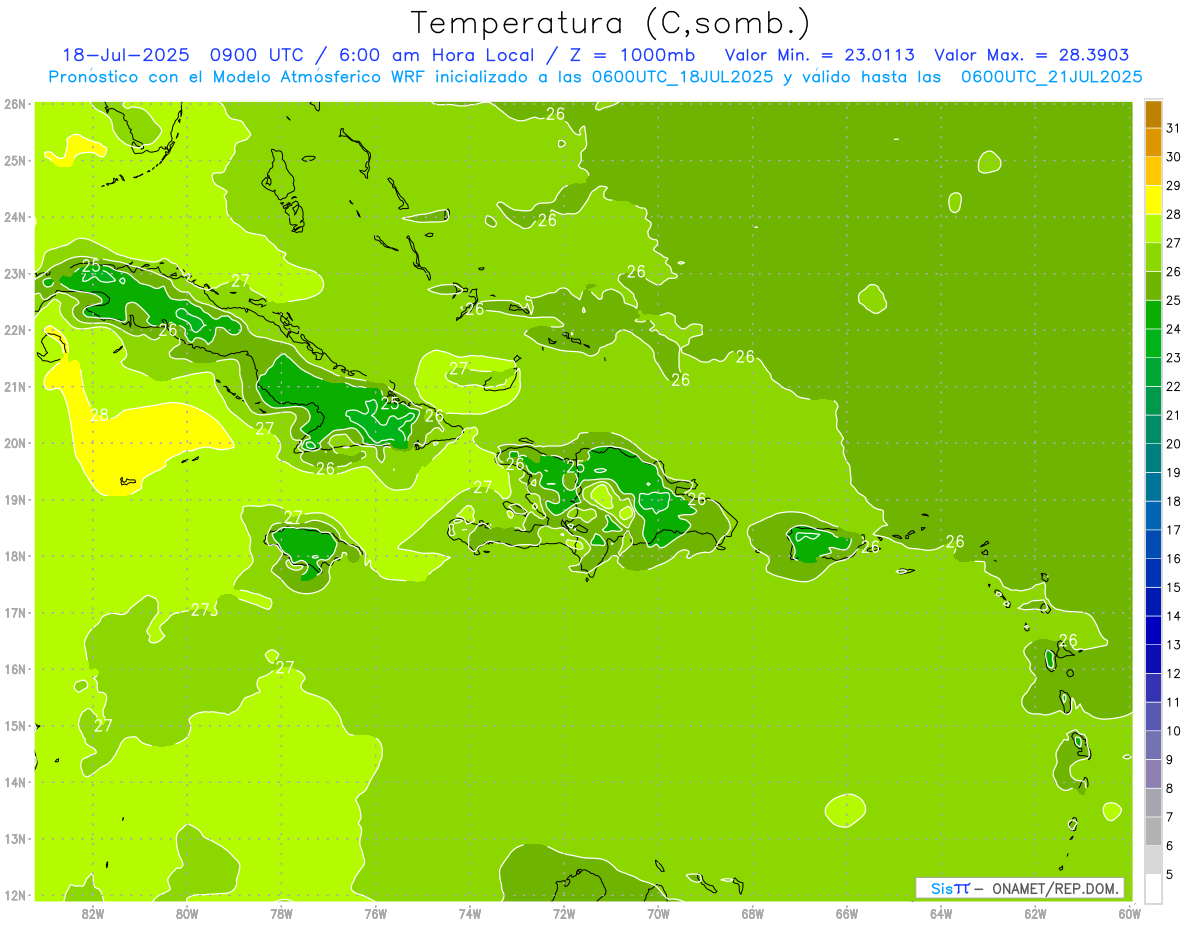Click the orange 30–31 legend swatch

[x=1153, y=142]
